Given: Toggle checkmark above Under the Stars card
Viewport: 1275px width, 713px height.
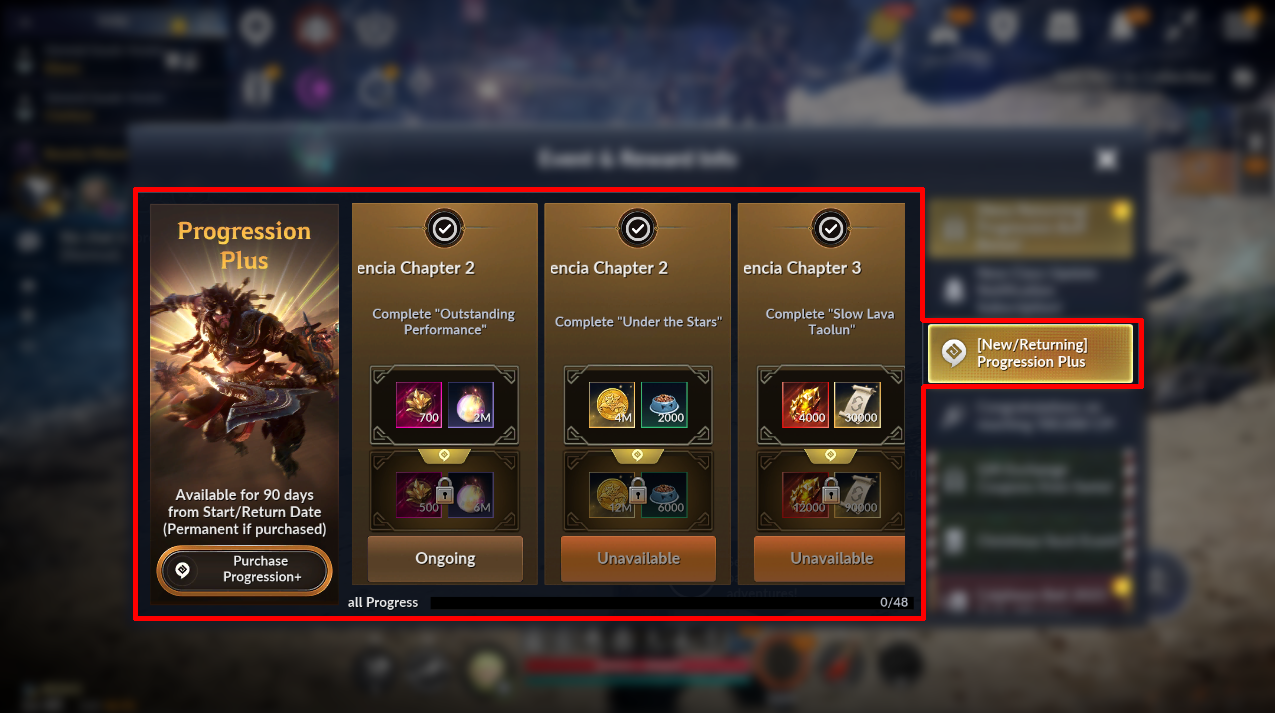Looking at the screenshot, I should (638, 229).
